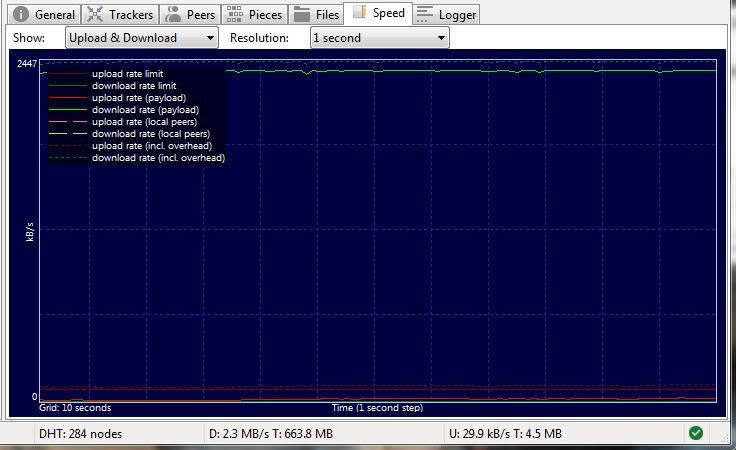Screen dimensions: 736x450
Task: Click the 'Grid: 10 seconds' label
Action: pos(75,408)
